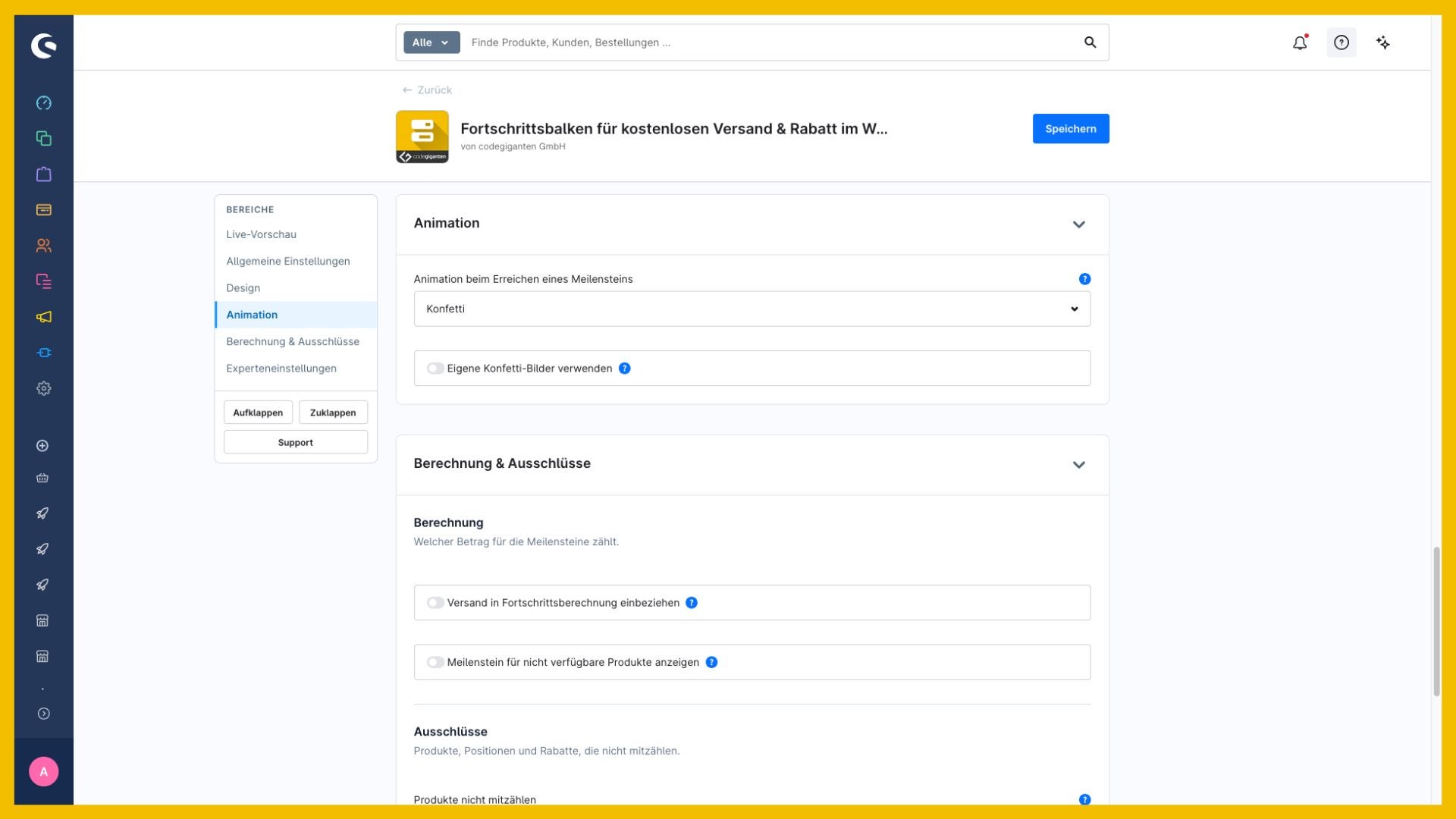Open the Content layout icon in sidebar
The width and height of the screenshot is (1456, 819).
[x=44, y=281]
